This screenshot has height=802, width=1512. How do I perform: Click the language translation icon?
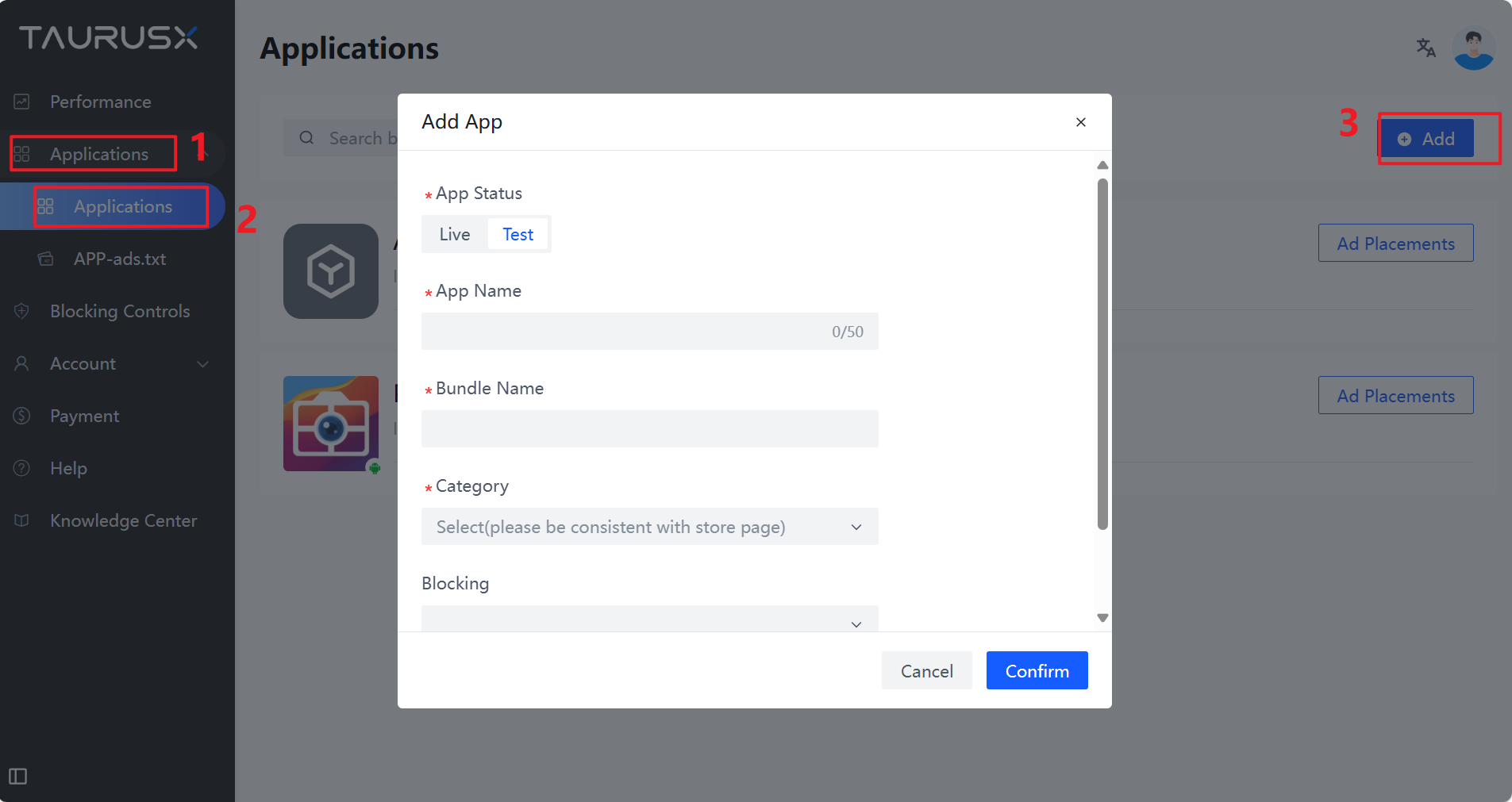pyautogui.click(x=1425, y=48)
